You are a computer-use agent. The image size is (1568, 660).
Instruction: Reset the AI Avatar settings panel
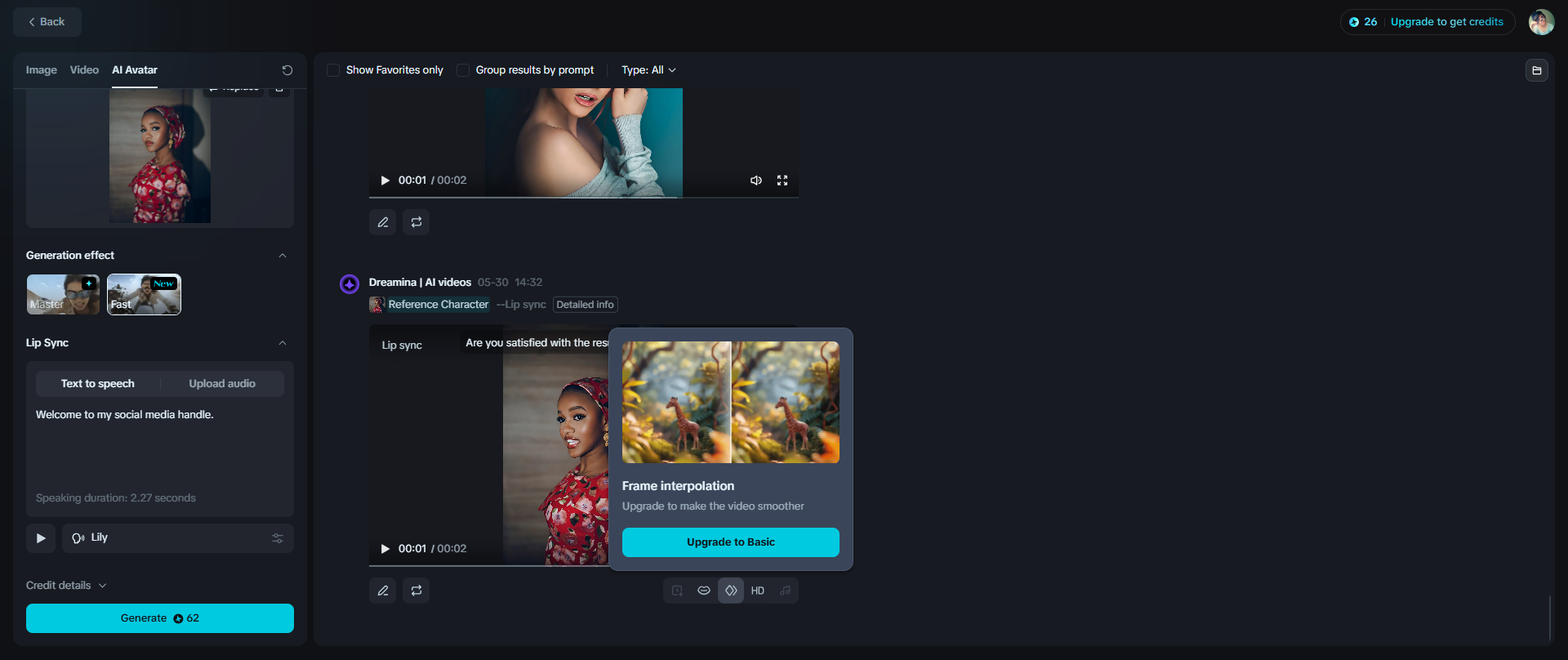[287, 70]
